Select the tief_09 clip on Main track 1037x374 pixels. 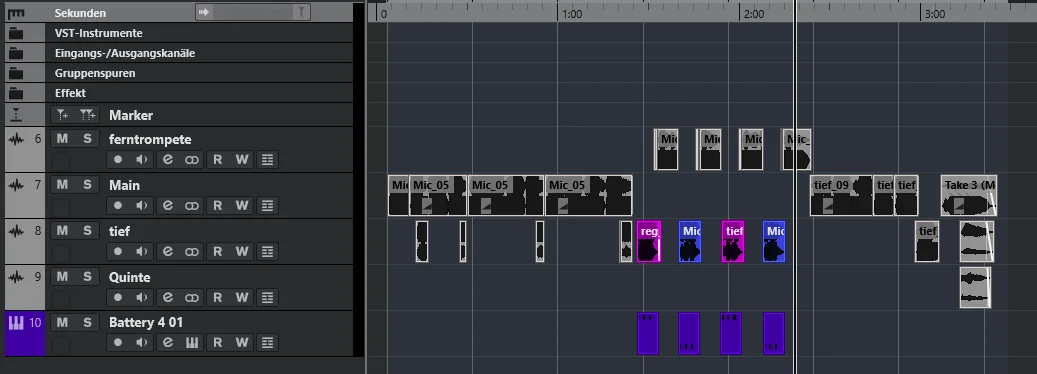841,196
